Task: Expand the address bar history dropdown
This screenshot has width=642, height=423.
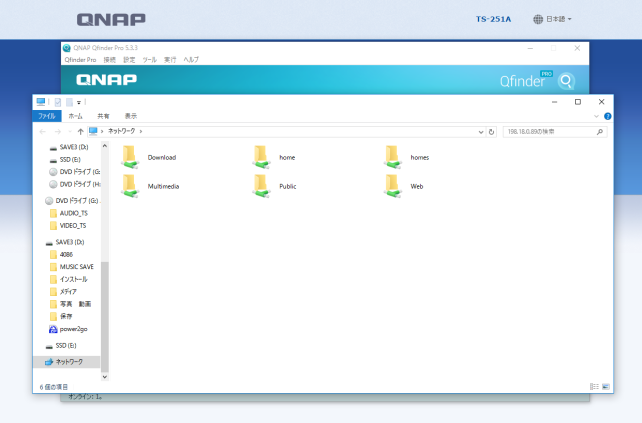Action: [481, 131]
